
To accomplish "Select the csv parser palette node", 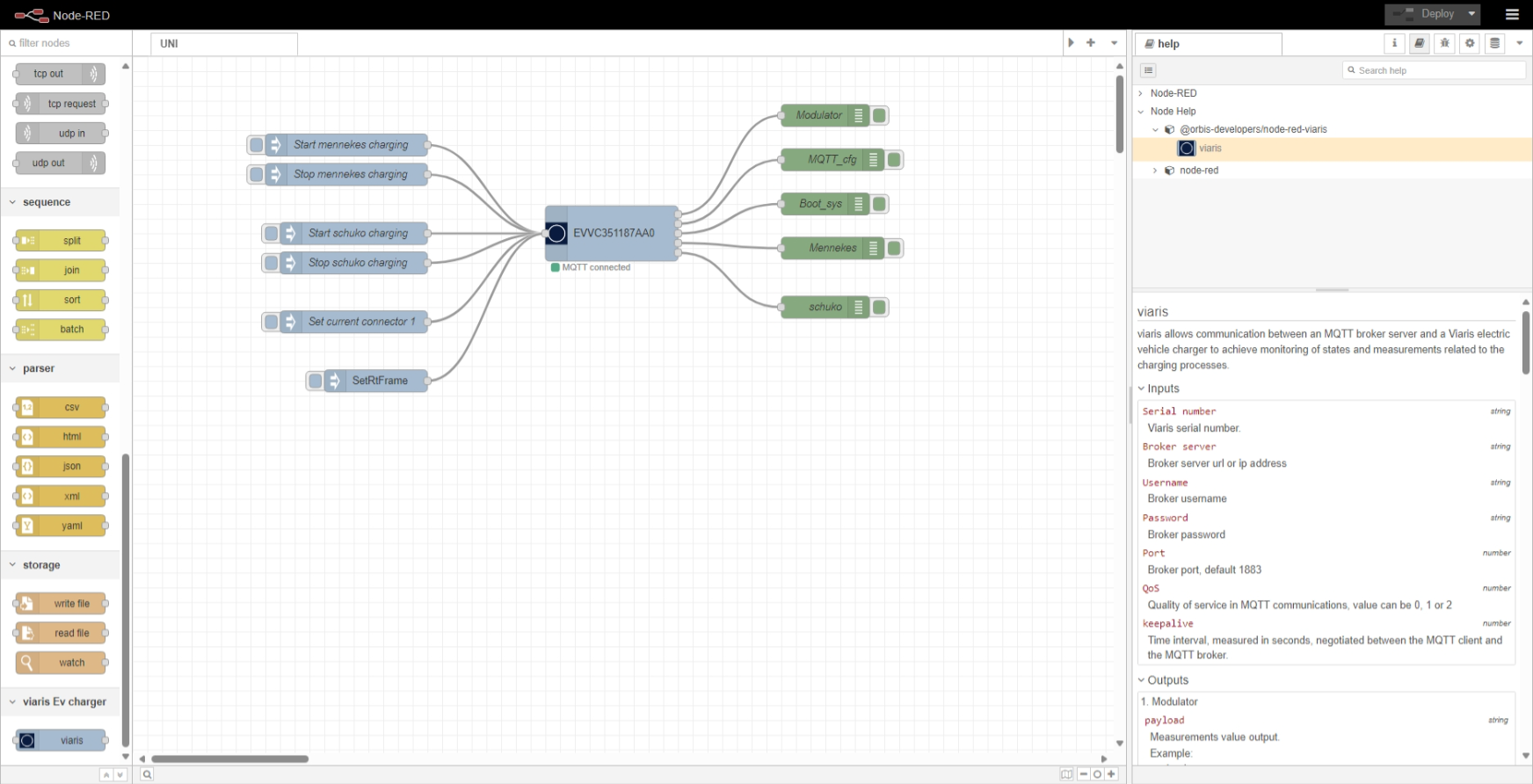I will tap(60, 407).
